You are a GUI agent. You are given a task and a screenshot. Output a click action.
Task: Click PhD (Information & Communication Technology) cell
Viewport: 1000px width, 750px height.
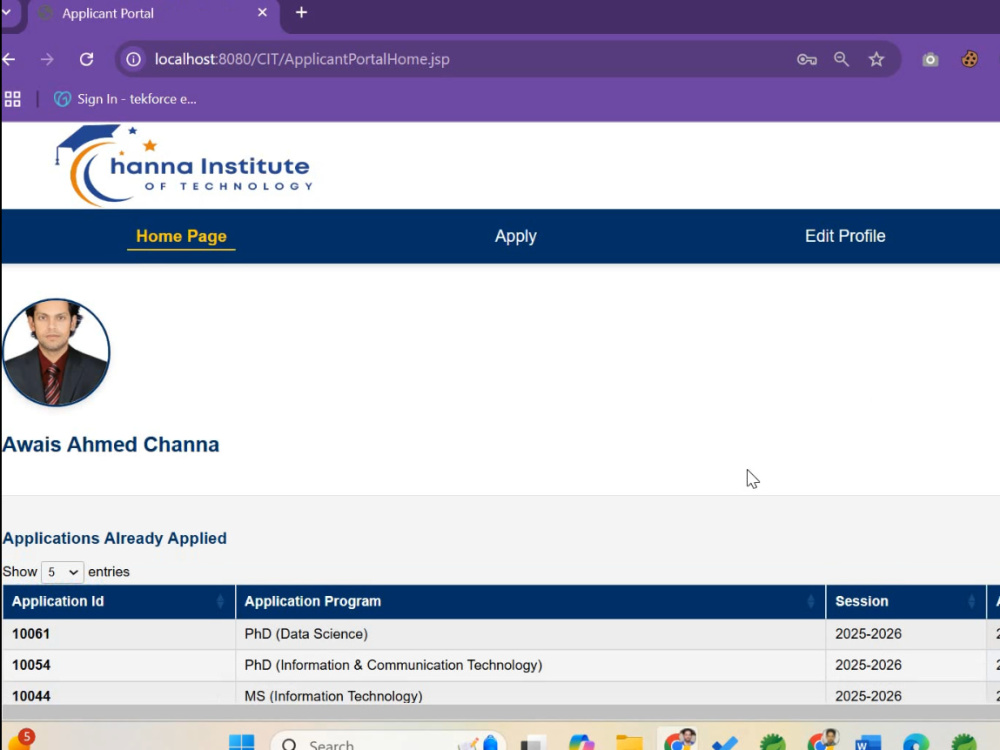(x=531, y=665)
